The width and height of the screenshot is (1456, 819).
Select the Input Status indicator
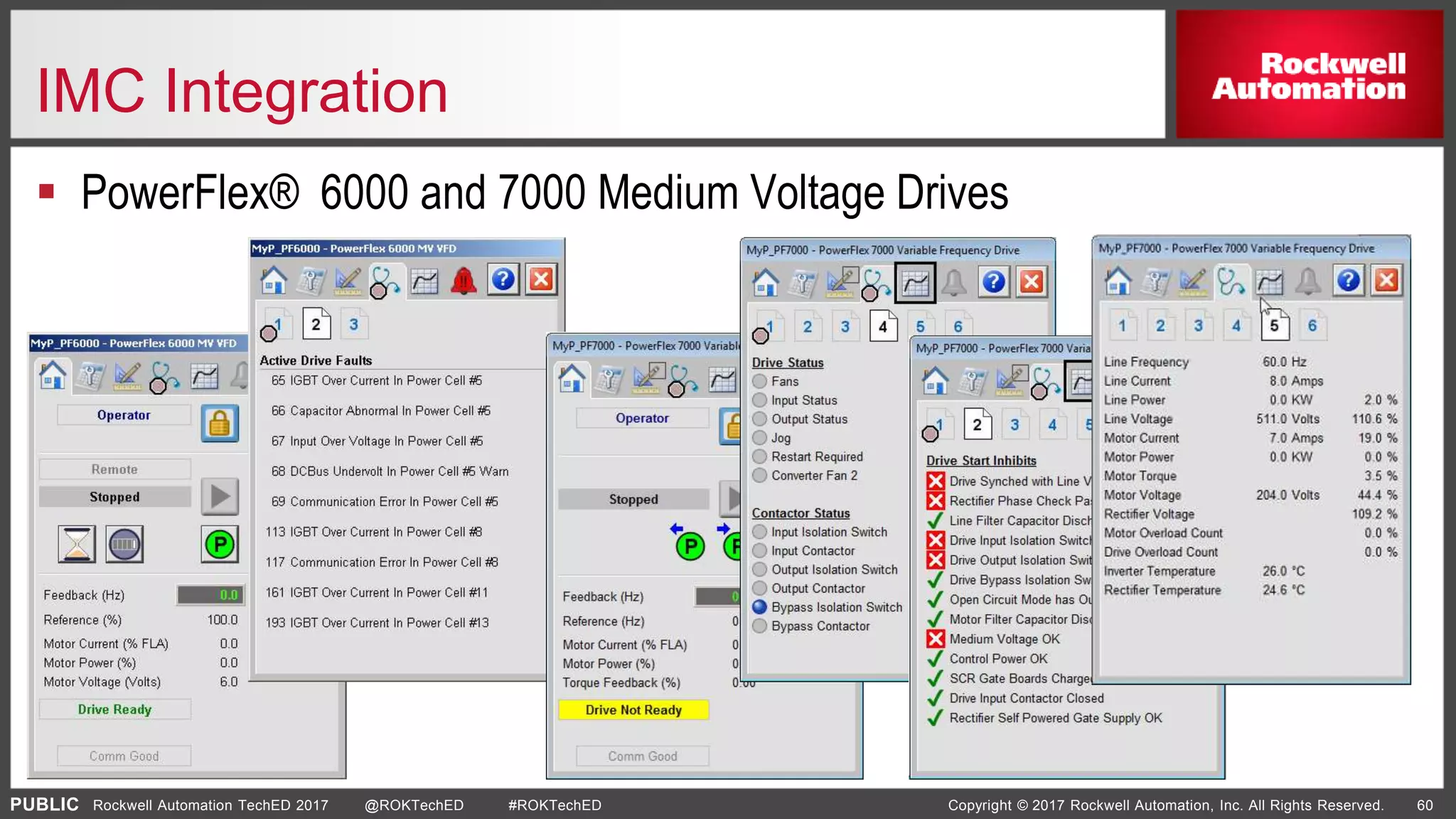pyautogui.click(x=760, y=400)
